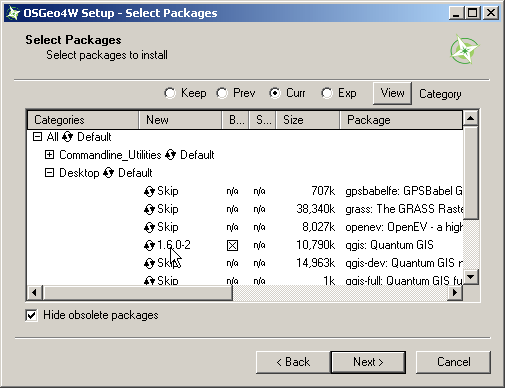Collapse the Desktop category
The image size is (505, 388).
pos(49,173)
